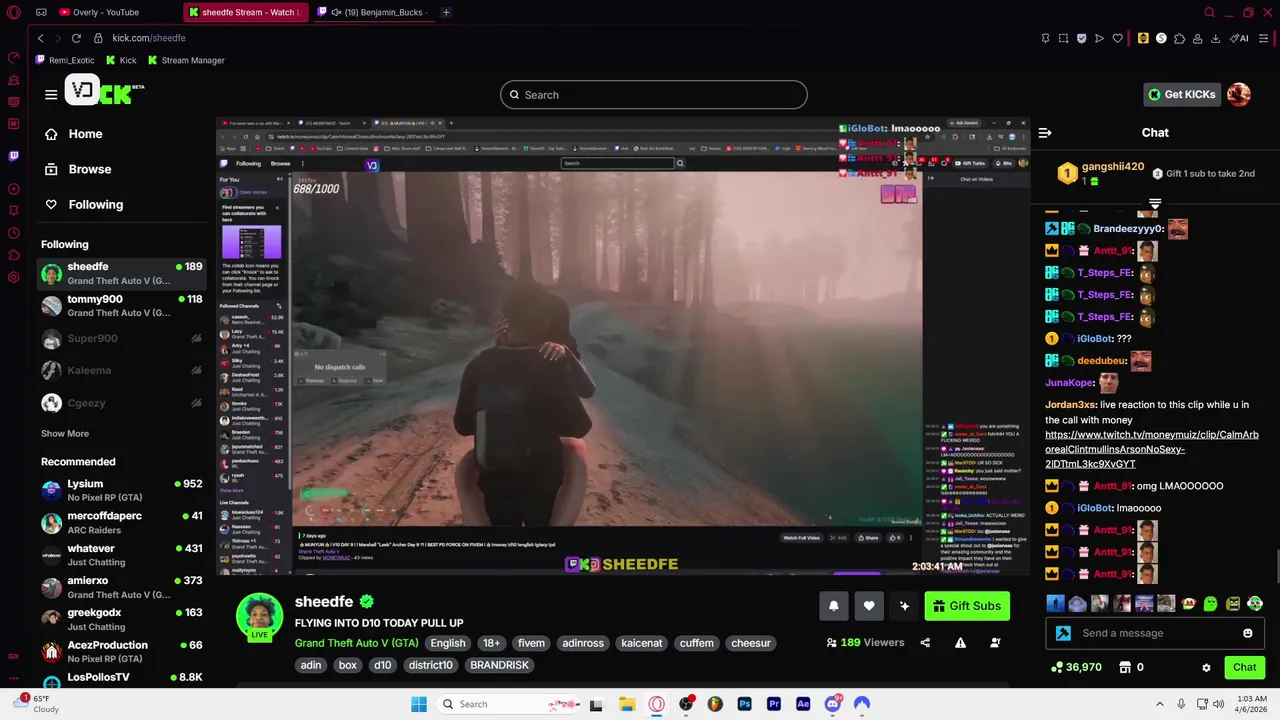Click the 36,970 channel points balance
This screenshot has height=720, width=1280.
(1076, 667)
